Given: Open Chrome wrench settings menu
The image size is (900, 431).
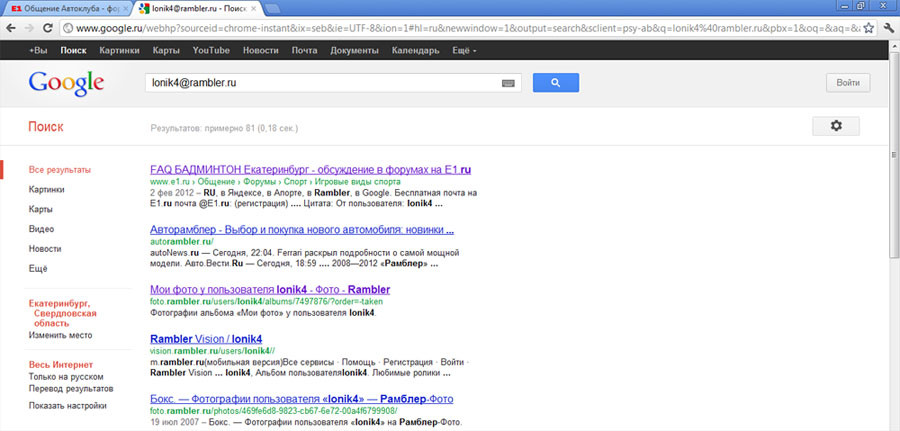Looking at the screenshot, I should [889, 28].
